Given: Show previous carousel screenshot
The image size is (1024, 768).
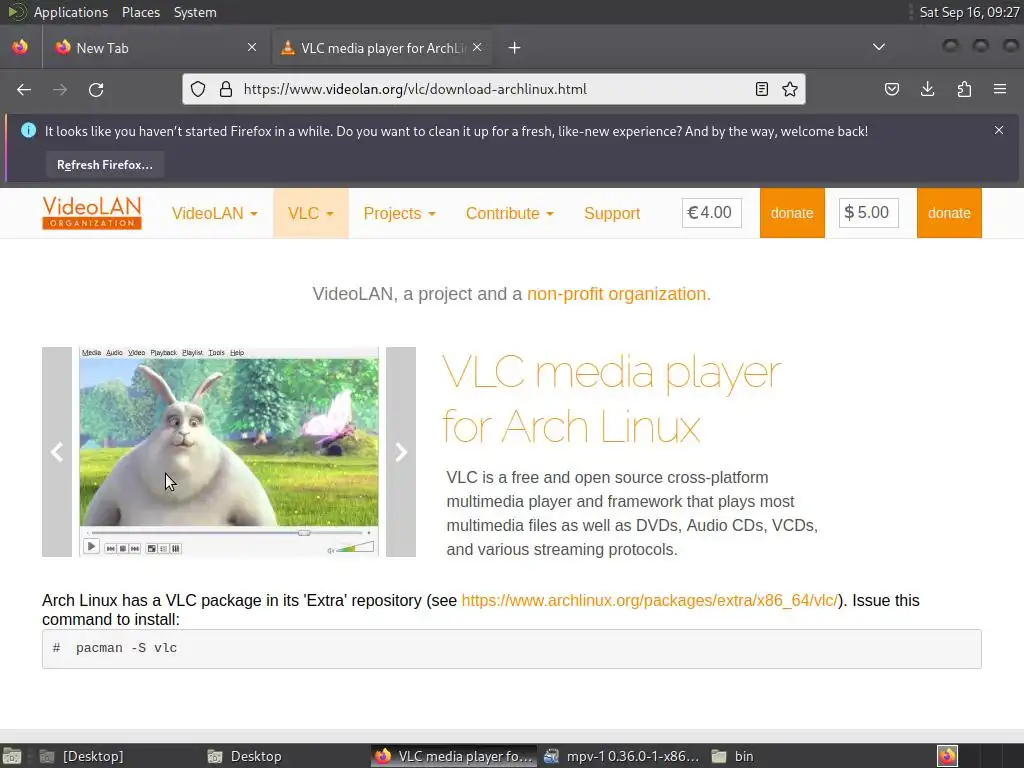Looking at the screenshot, I should pos(57,452).
